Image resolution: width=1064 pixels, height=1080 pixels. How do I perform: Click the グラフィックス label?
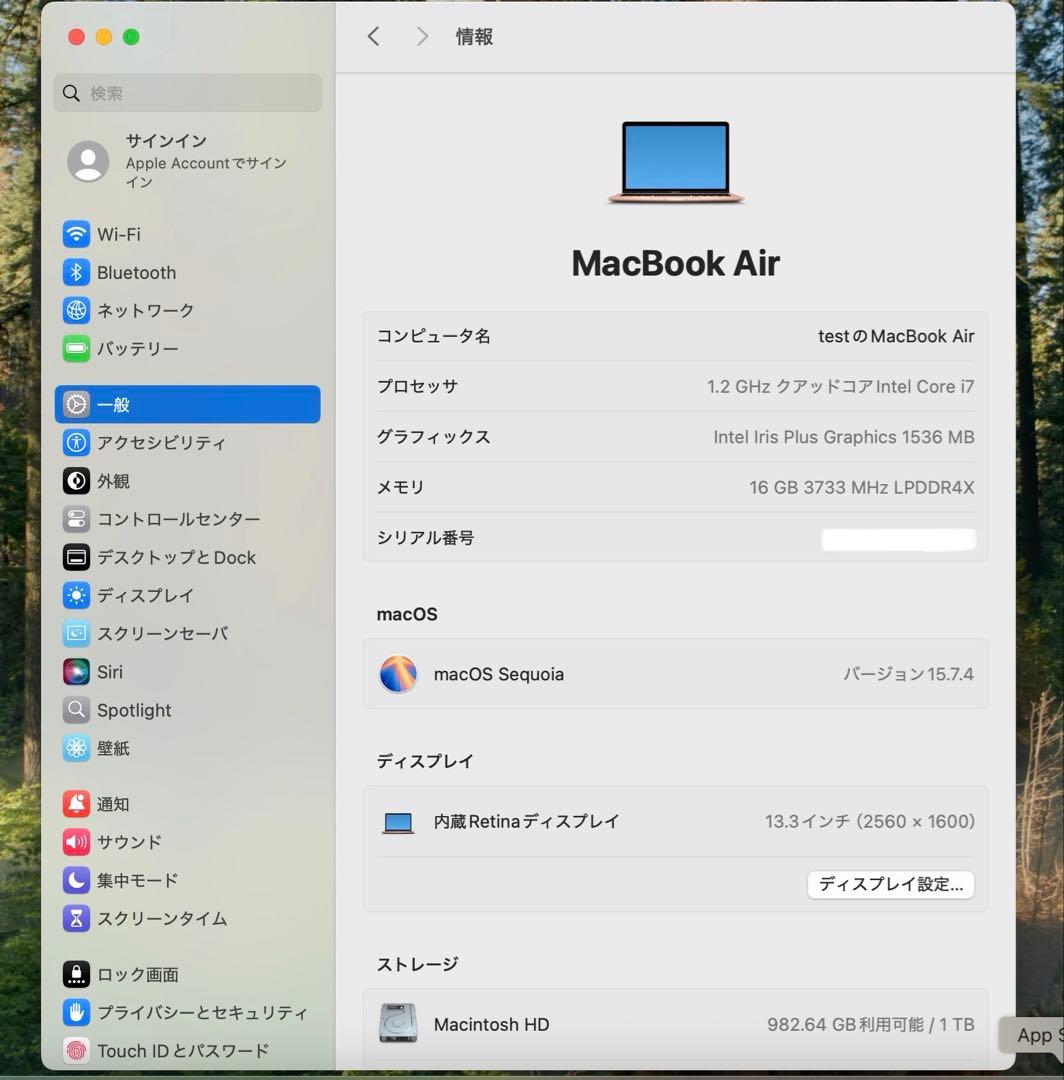pos(433,437)
